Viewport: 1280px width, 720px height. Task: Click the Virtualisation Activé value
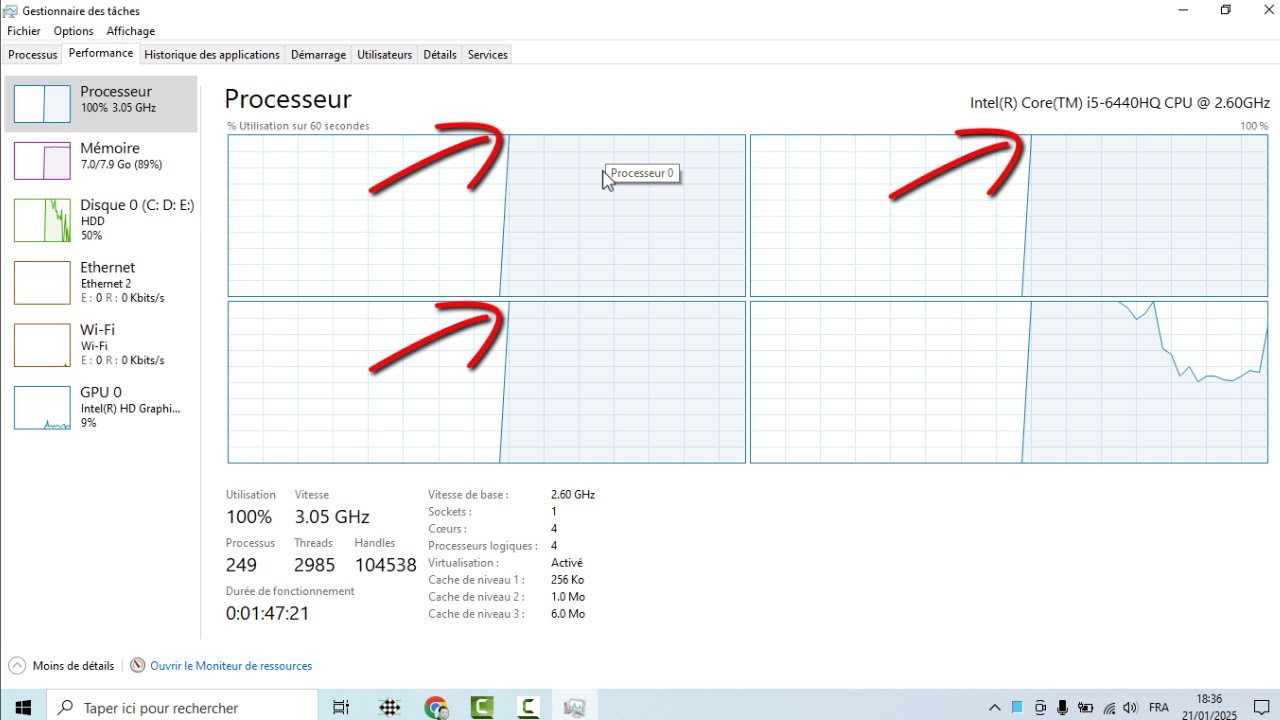[x=567, y=563]
